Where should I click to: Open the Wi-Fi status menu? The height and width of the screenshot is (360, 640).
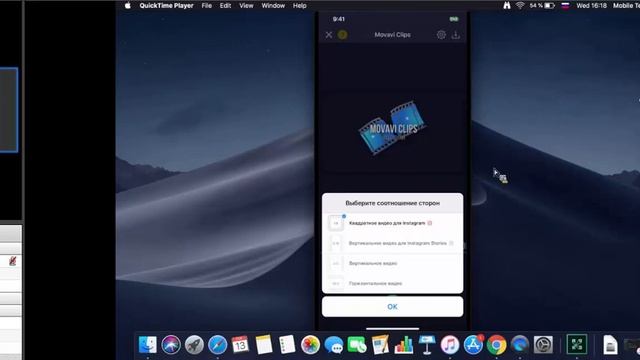(x=520, y=6)
